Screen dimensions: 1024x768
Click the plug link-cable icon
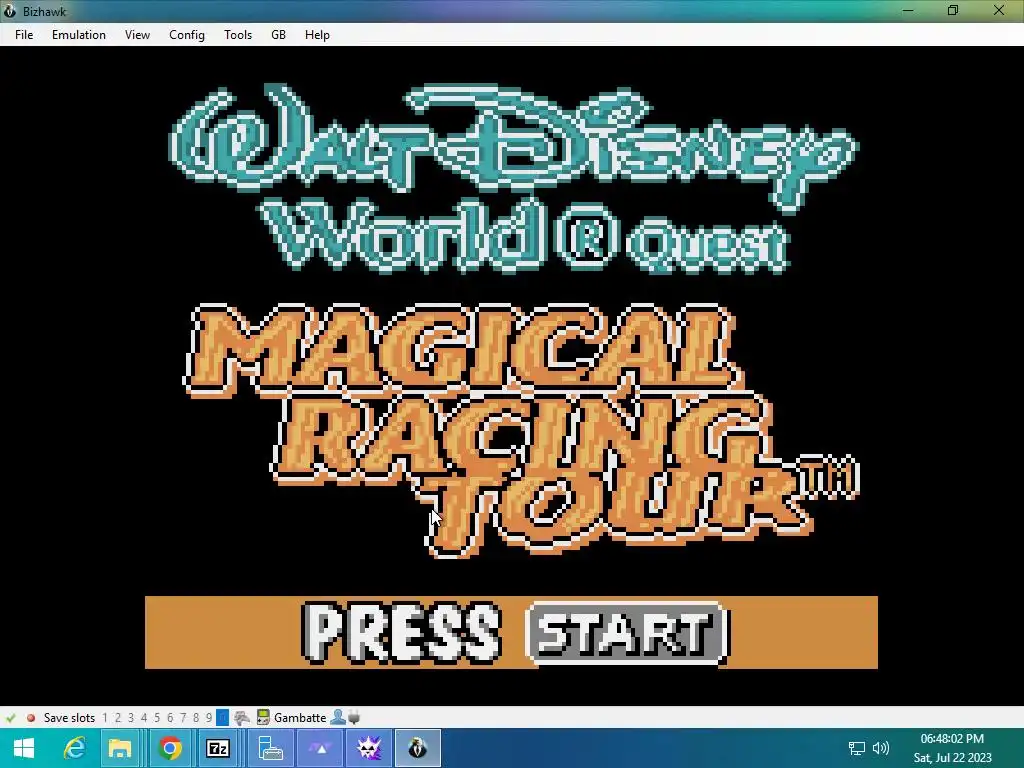[x=354, y=718]
